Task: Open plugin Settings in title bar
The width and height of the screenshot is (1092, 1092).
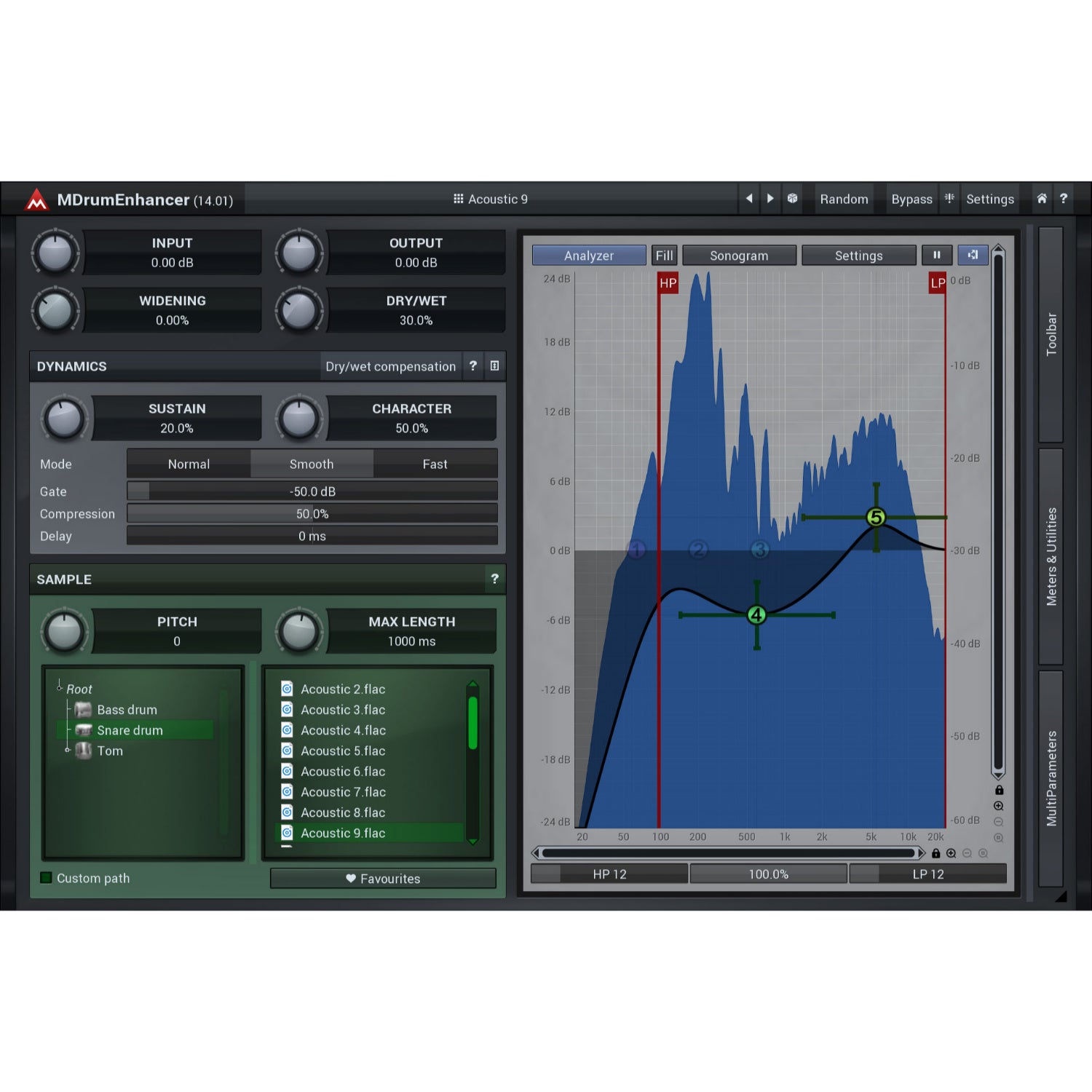Action: tap(989, 199)
